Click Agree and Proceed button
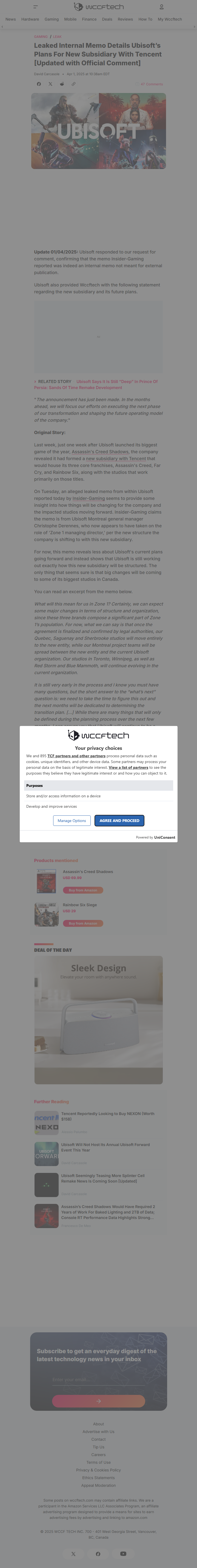 click(119, 821)
